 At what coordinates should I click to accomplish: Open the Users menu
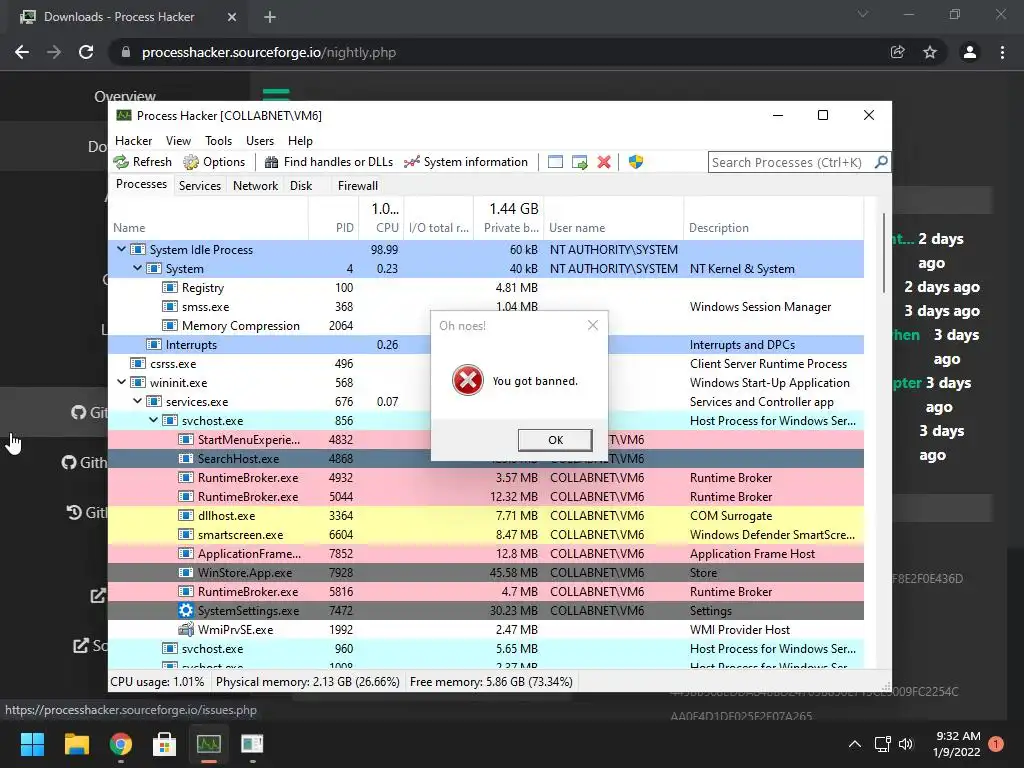pos(260,140)
